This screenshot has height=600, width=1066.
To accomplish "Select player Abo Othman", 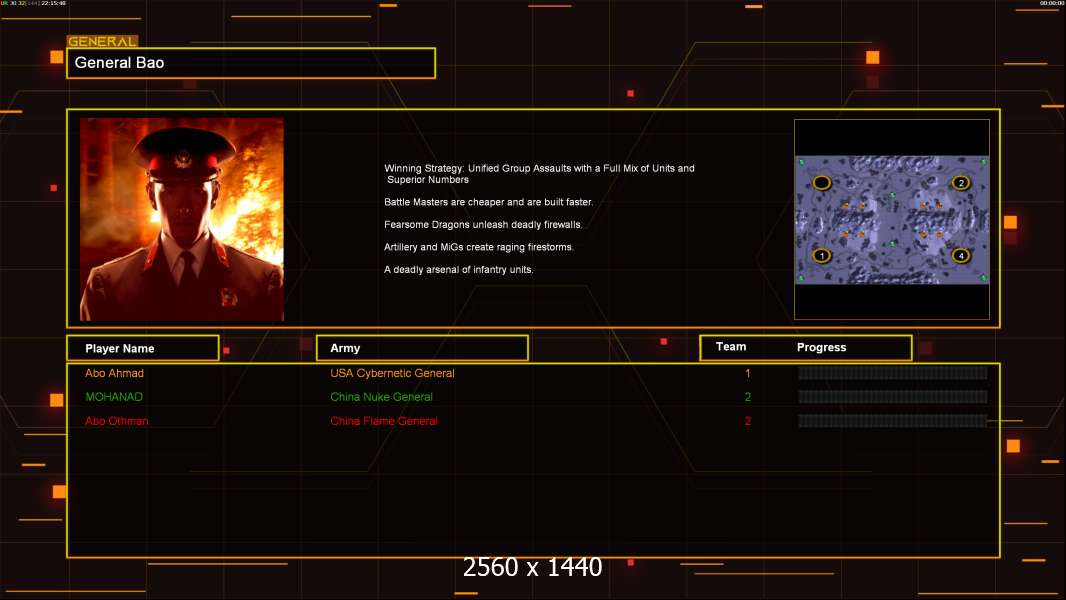I will (x=116, y=421).
